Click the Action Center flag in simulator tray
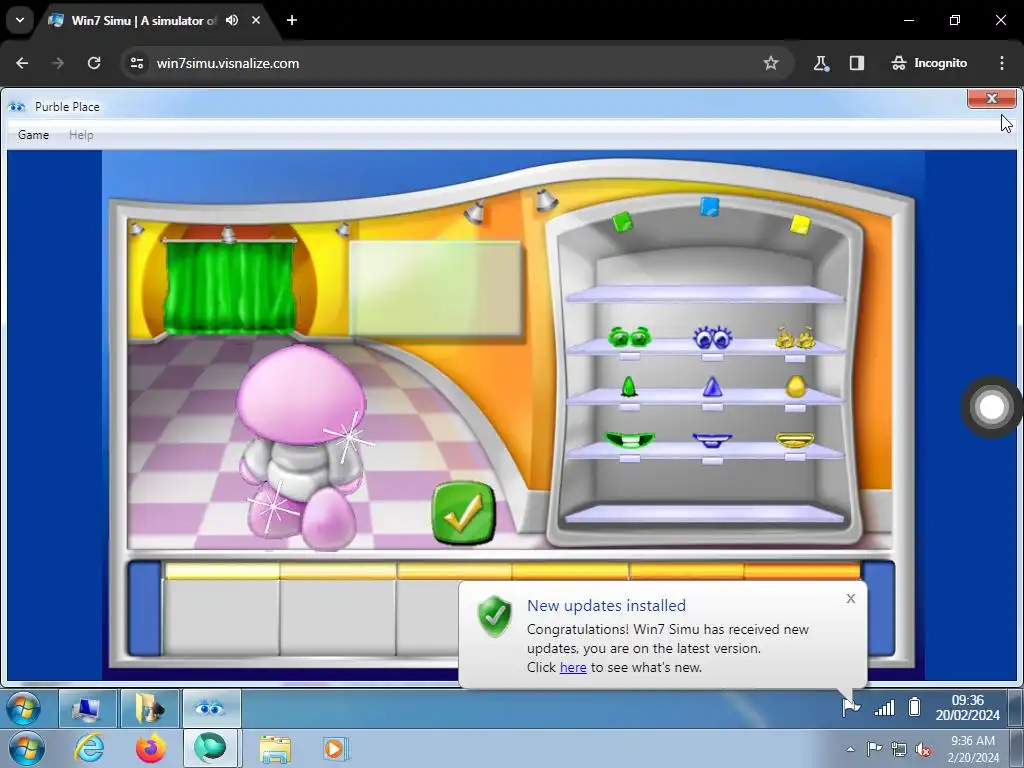Image resolution: width=1024 pixels, height=768 pixels. point(851,707)
